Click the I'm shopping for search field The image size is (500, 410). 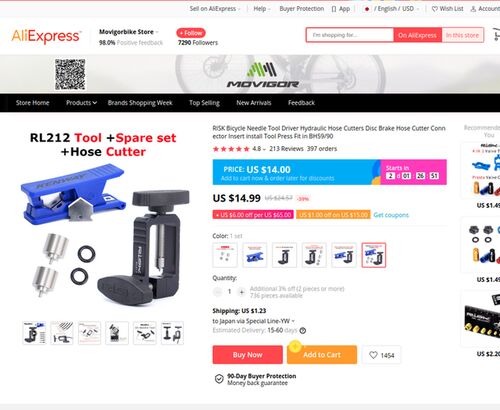[350, 35]
